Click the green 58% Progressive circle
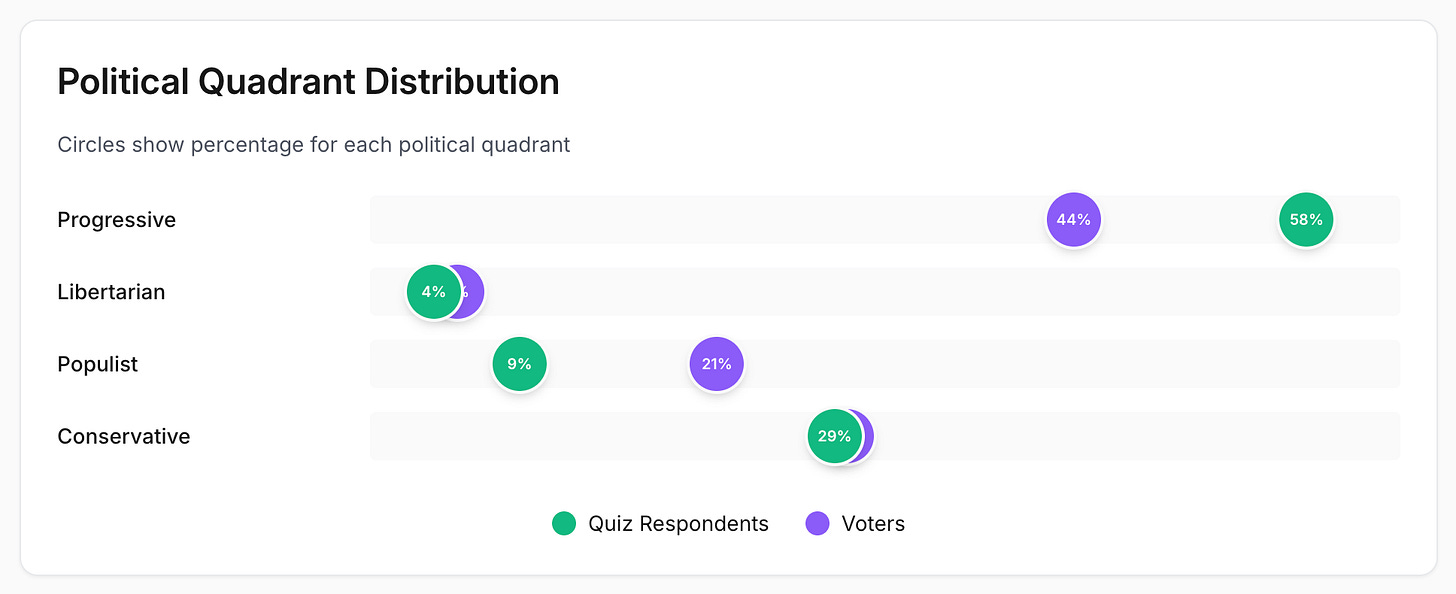1456x594 pixels. (1306, 220)
